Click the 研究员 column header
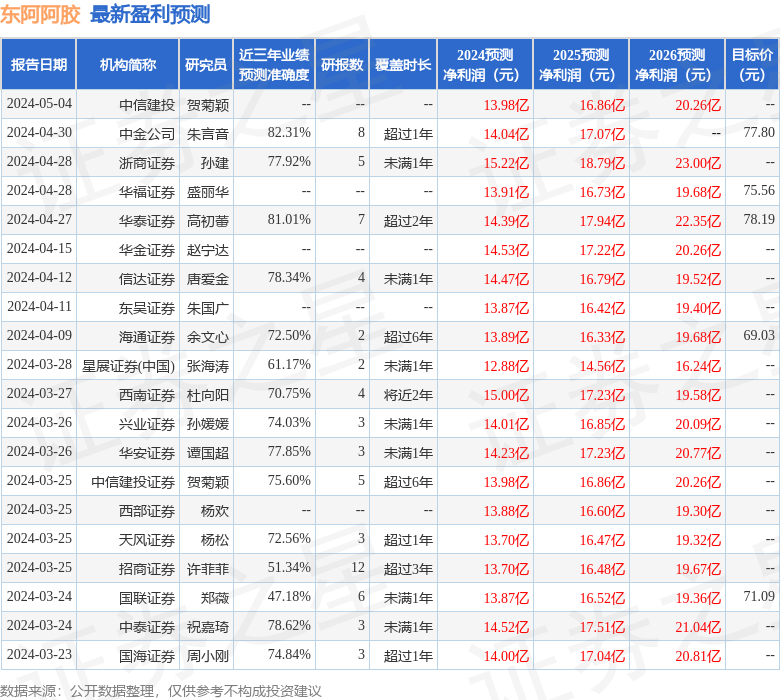 coord(206,65)
